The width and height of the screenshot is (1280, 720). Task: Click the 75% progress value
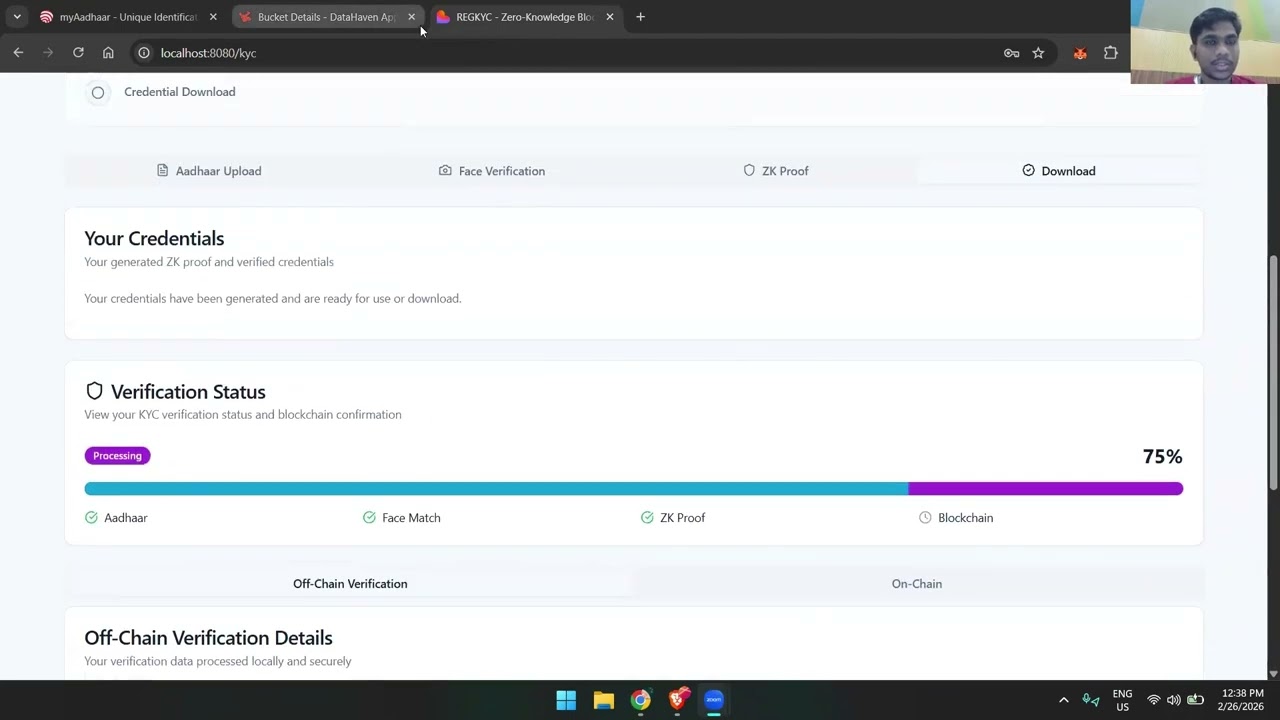pyautogui.click(x=1162, y=456)
